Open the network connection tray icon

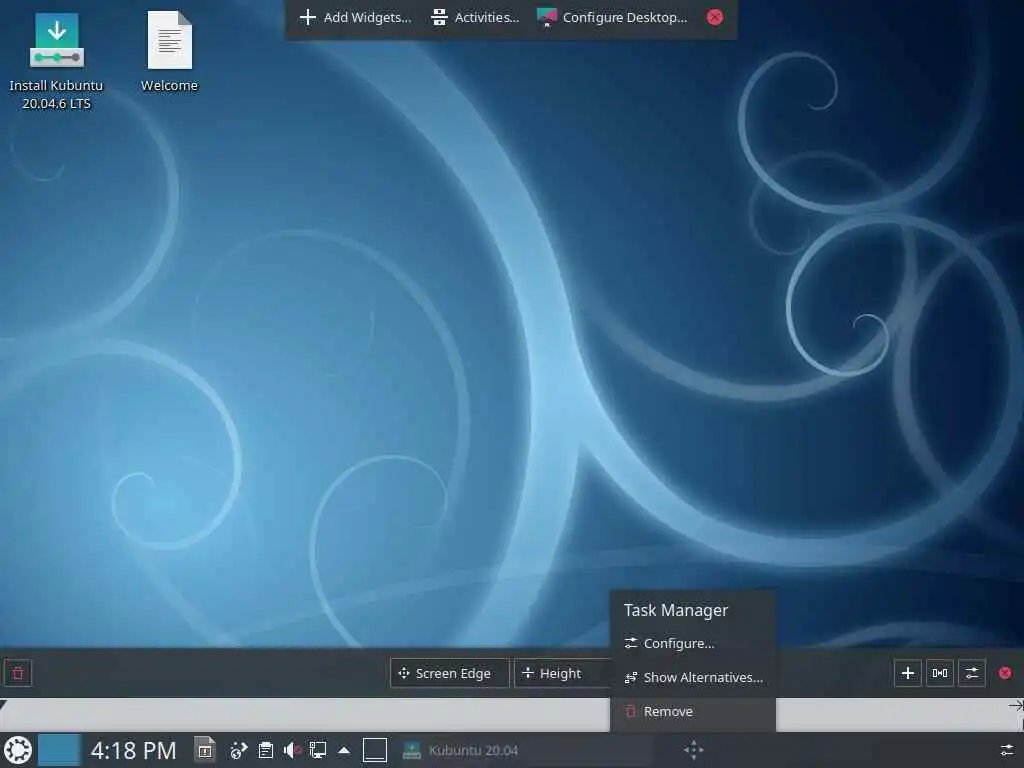(318, 750)
